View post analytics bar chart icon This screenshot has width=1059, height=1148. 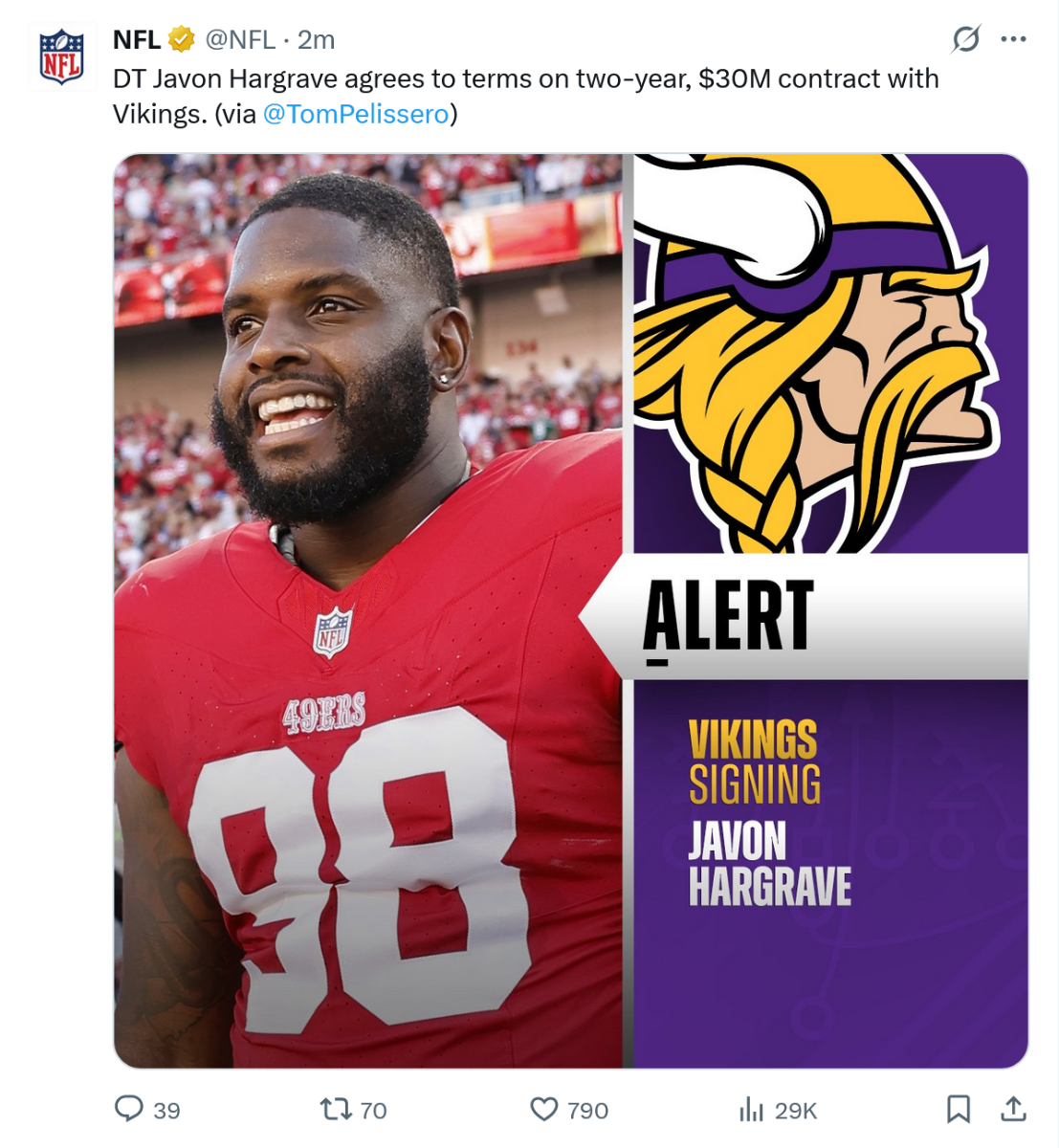click(751, 1110)
